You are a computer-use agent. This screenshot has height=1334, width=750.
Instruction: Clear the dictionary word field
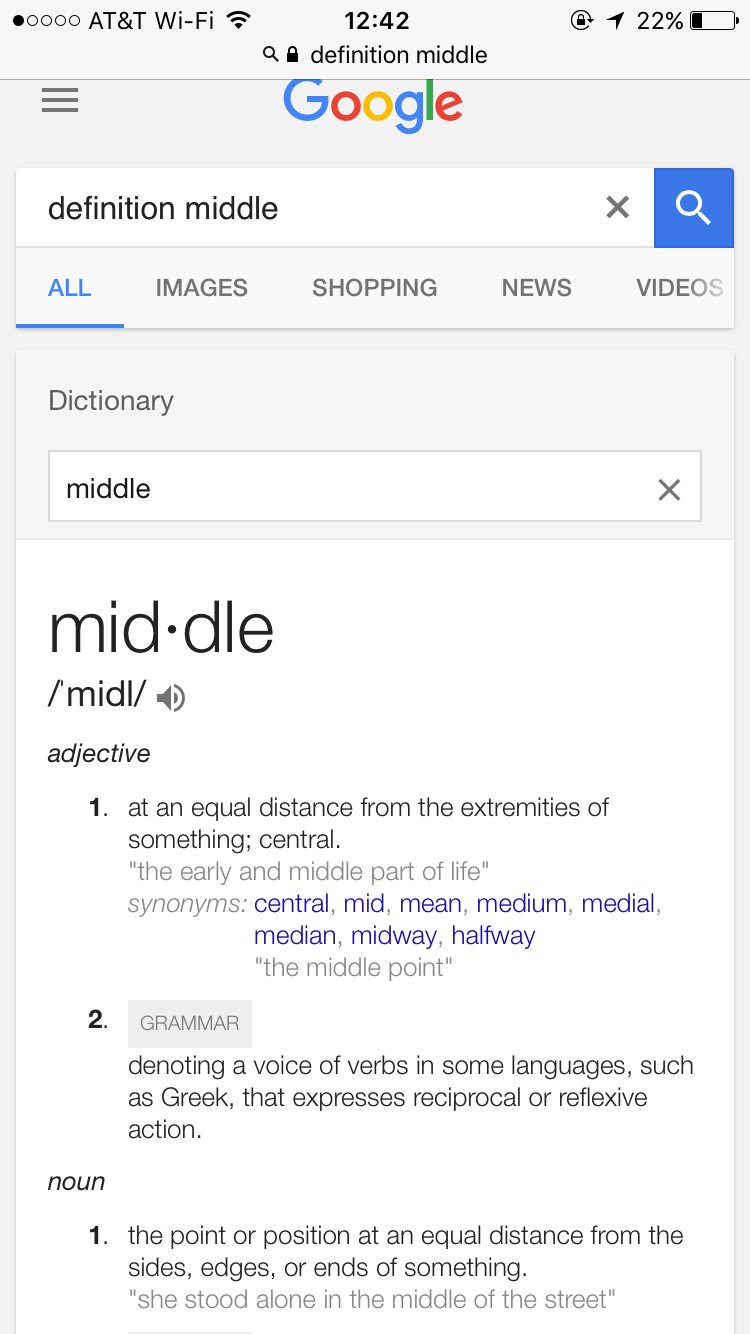click(x=668, y=489)
